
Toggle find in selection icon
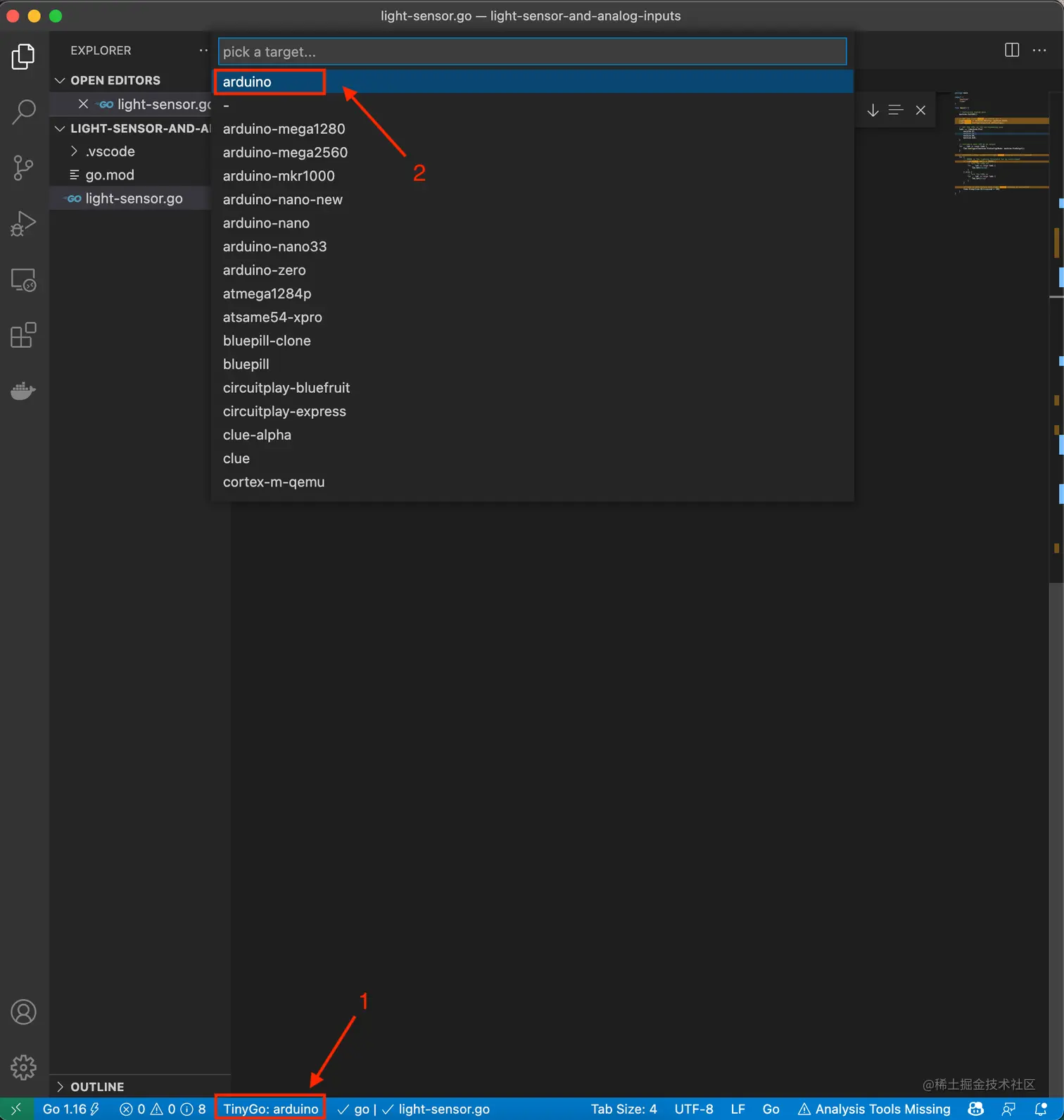896,110
